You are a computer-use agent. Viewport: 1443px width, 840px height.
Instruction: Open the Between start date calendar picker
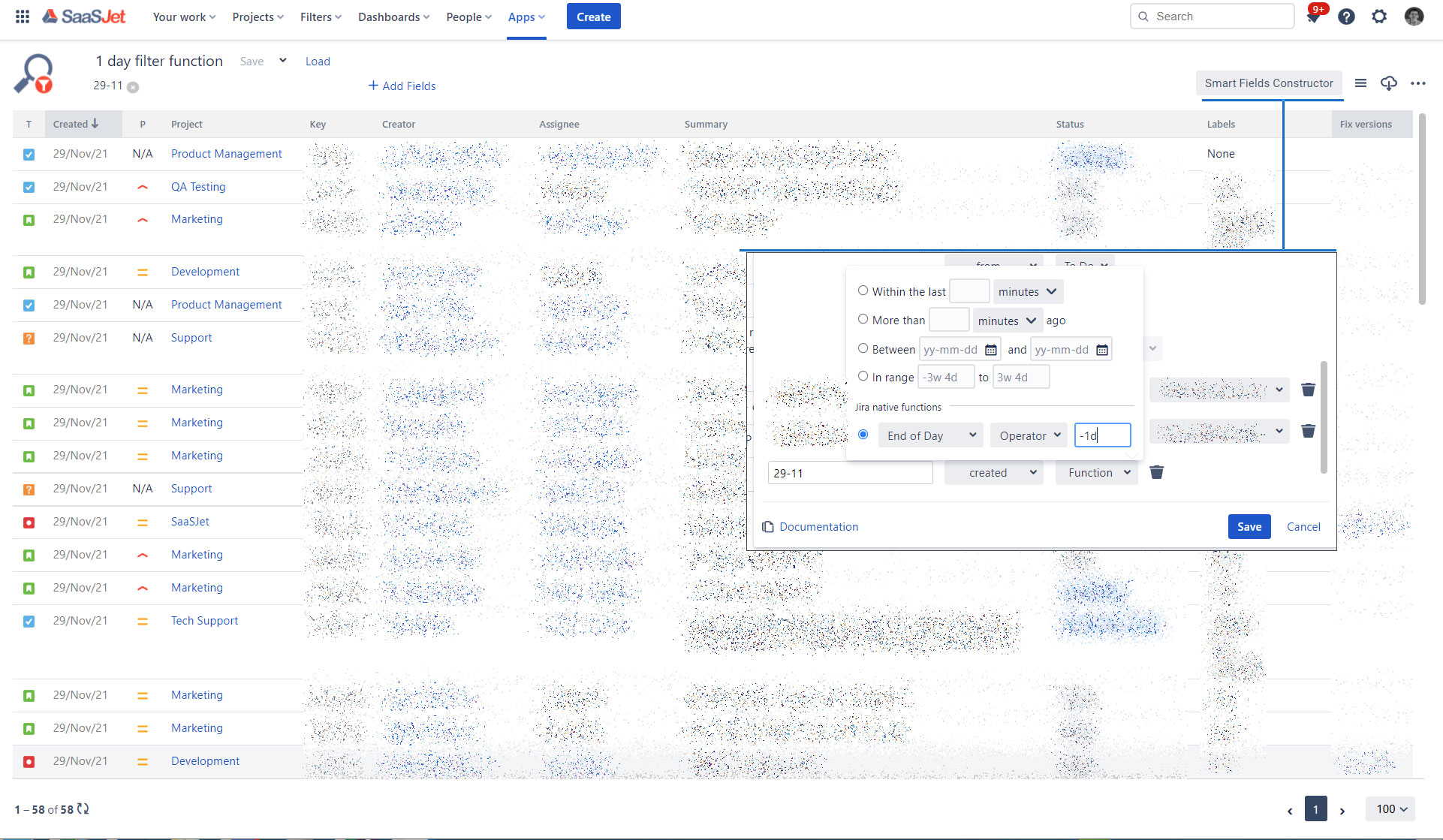(991, 350)
